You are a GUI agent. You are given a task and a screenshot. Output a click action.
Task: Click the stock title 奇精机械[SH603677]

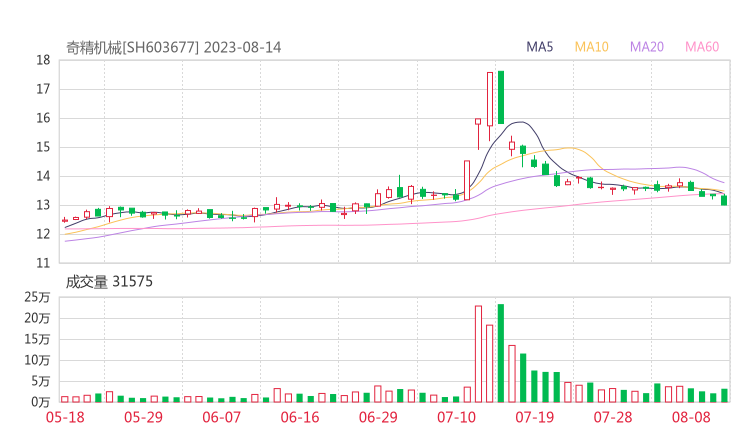(x=133, y=47)
